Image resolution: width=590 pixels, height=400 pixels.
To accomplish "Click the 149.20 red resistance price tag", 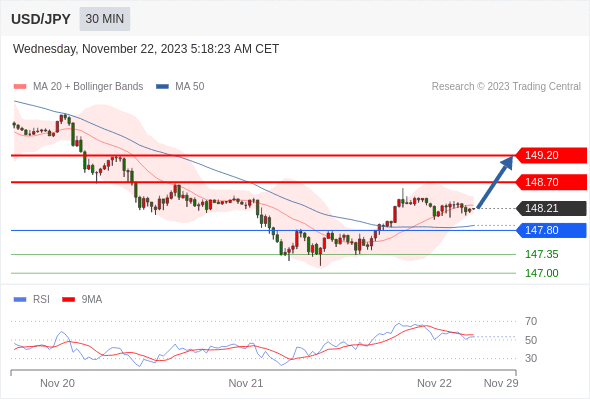I will [x=551, y=155].
